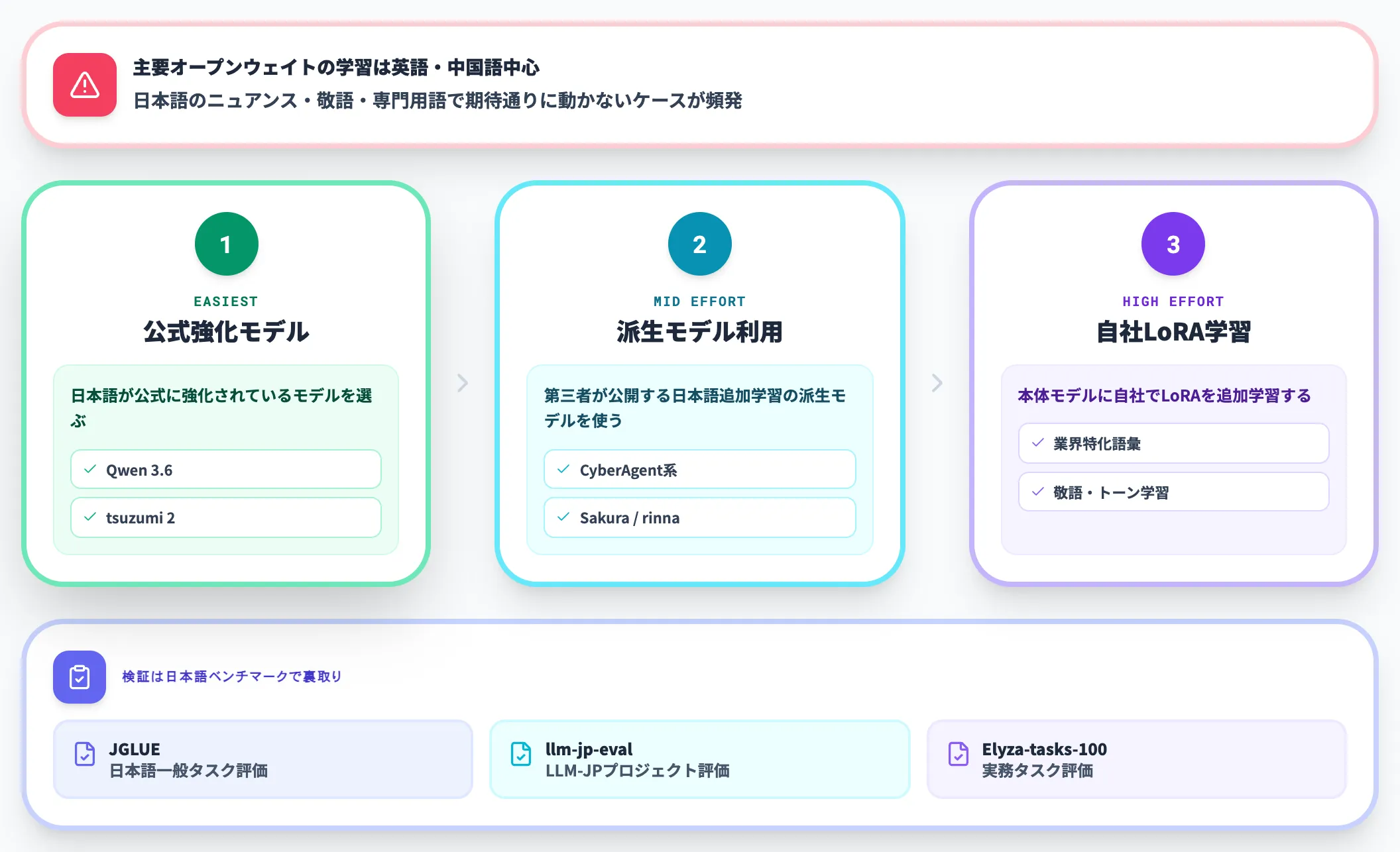
Task: Select the 敬語・トーン学習 item
Action: pos(1174,492)
